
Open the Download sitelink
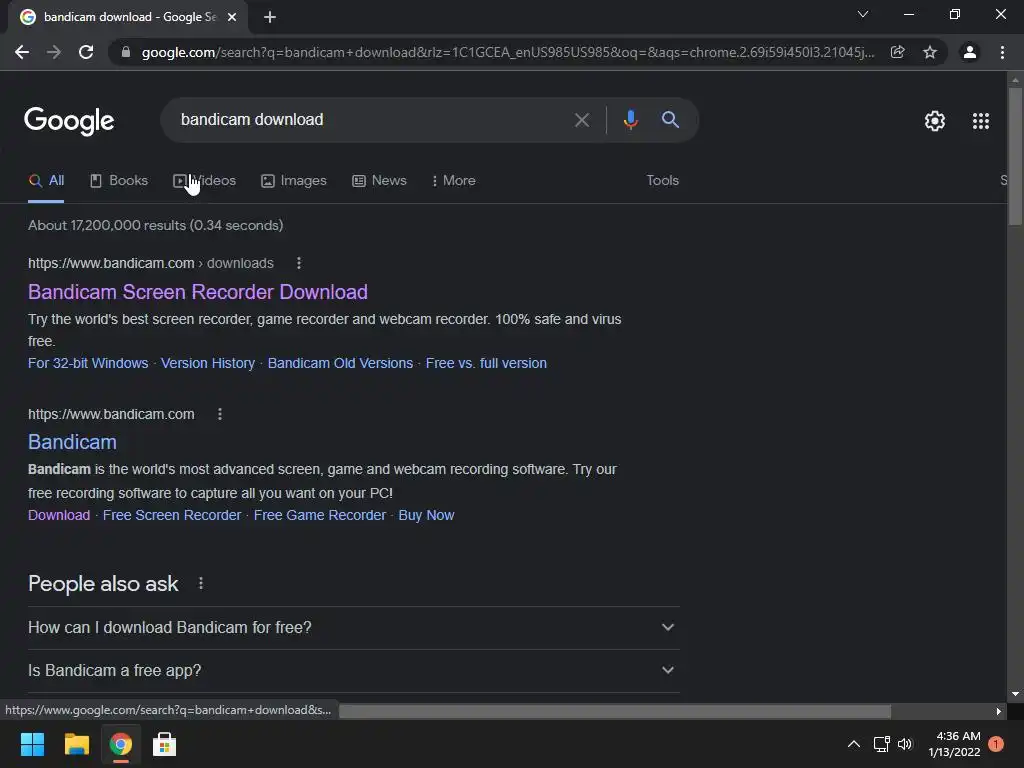click(59, 515)
